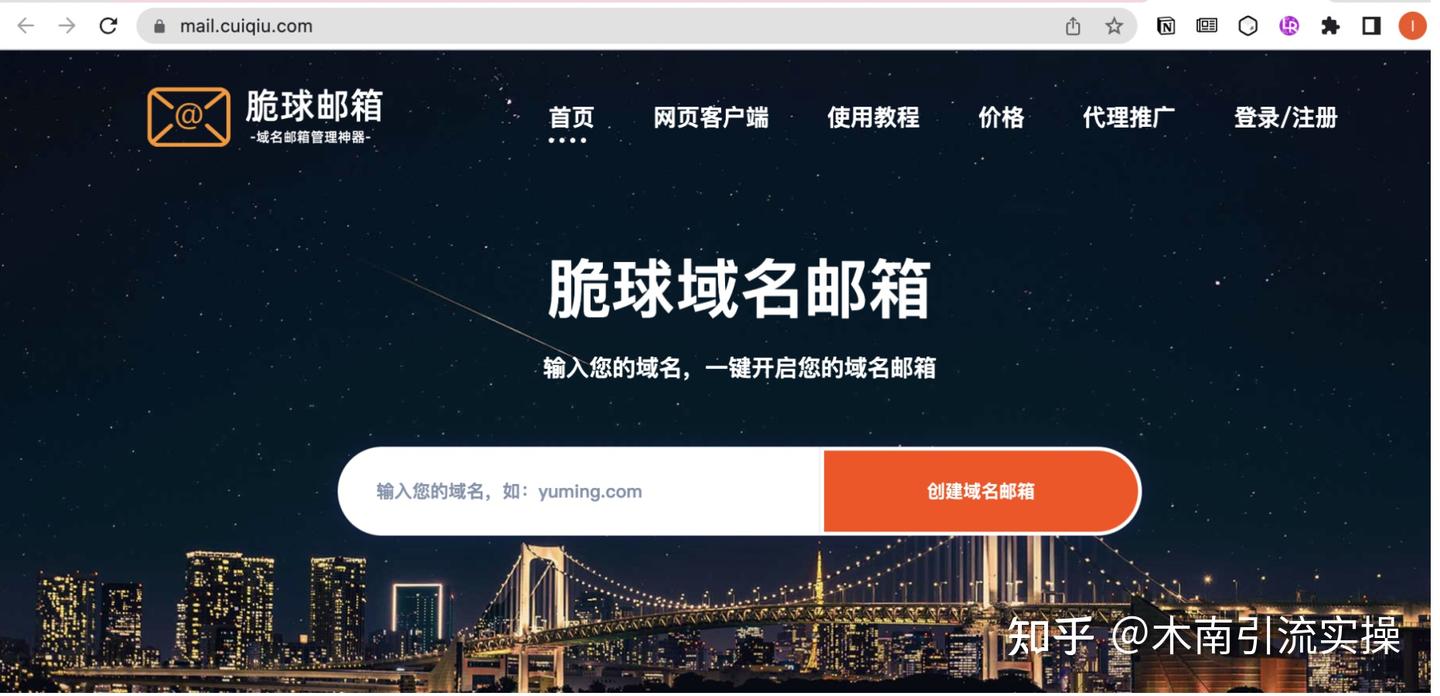The width and height of the screenshot is (1440, 696).
Task: Click the hexagon extension icon
Action: click(1248, 26)
